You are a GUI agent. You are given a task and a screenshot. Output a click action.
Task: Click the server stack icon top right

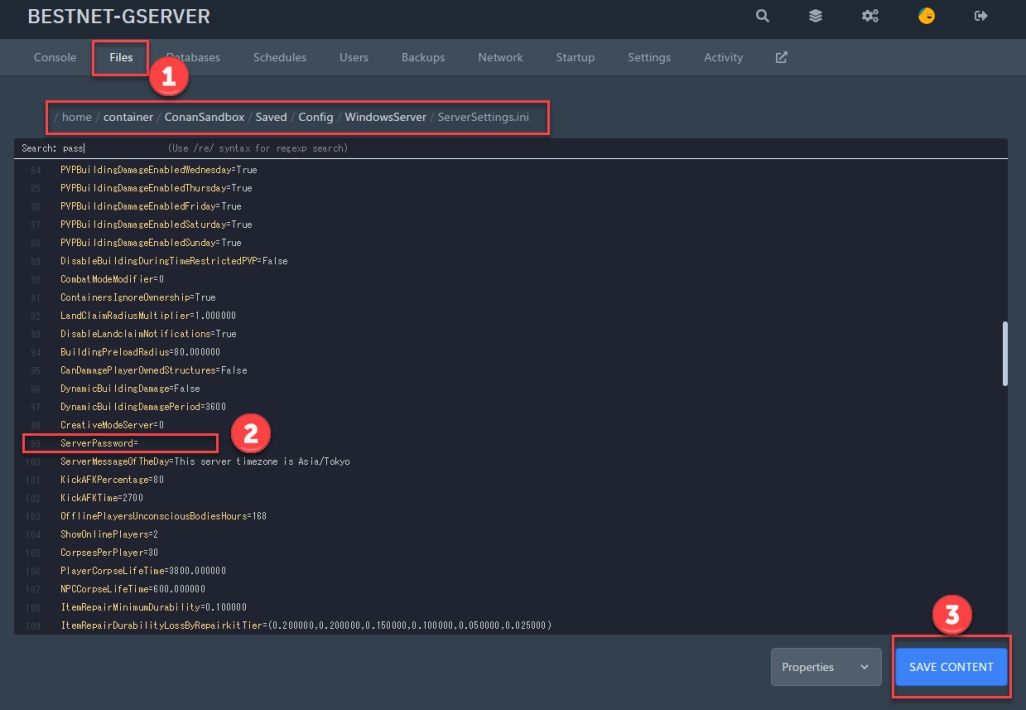point(815,16)
